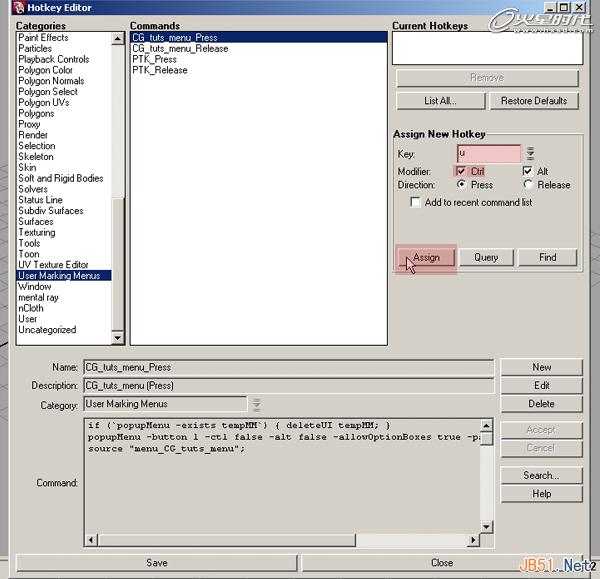Image resolution: width=600 pixels, height=579 pixels.
Task: Click Restore Defaults button
Action: pos(534,101)
